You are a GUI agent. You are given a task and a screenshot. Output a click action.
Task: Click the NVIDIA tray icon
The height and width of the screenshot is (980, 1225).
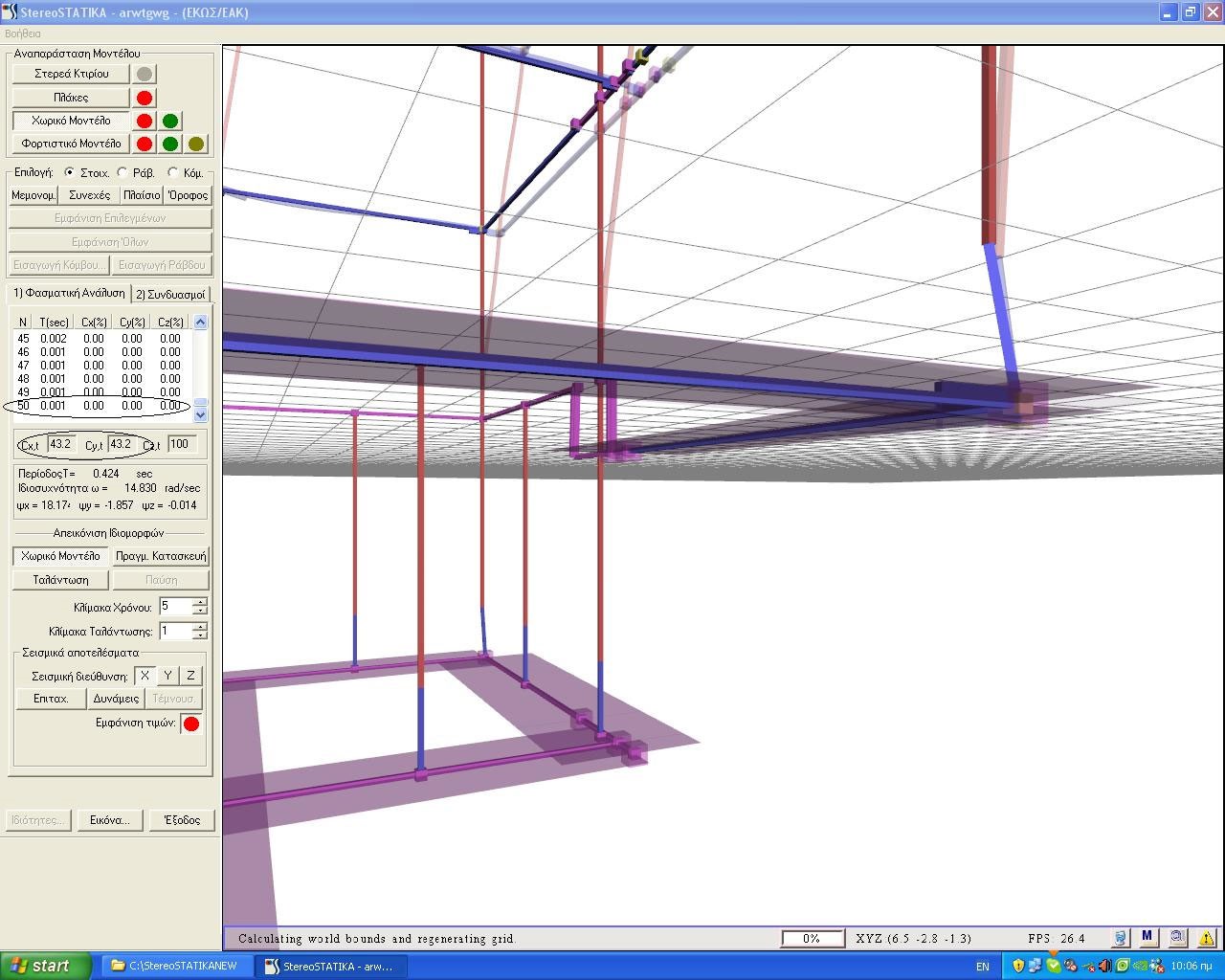coord(1139,966)
